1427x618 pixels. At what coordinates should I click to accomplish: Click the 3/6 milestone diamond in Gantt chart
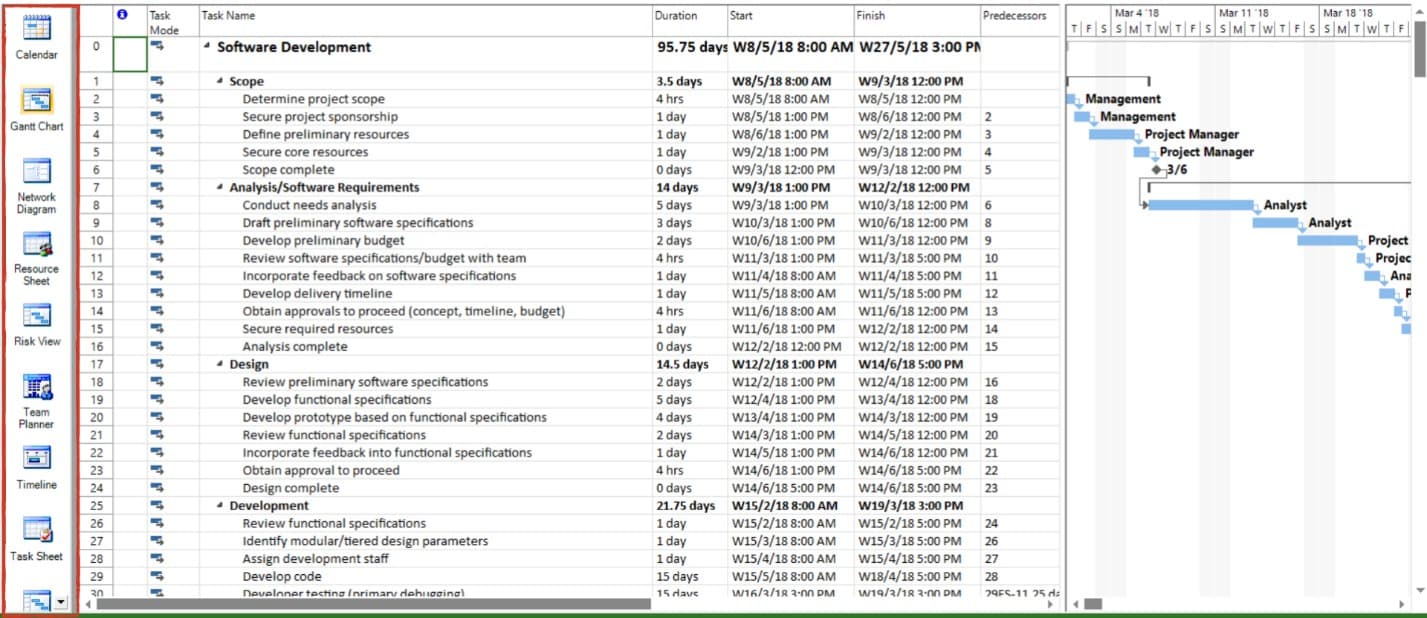[1158, 170]
